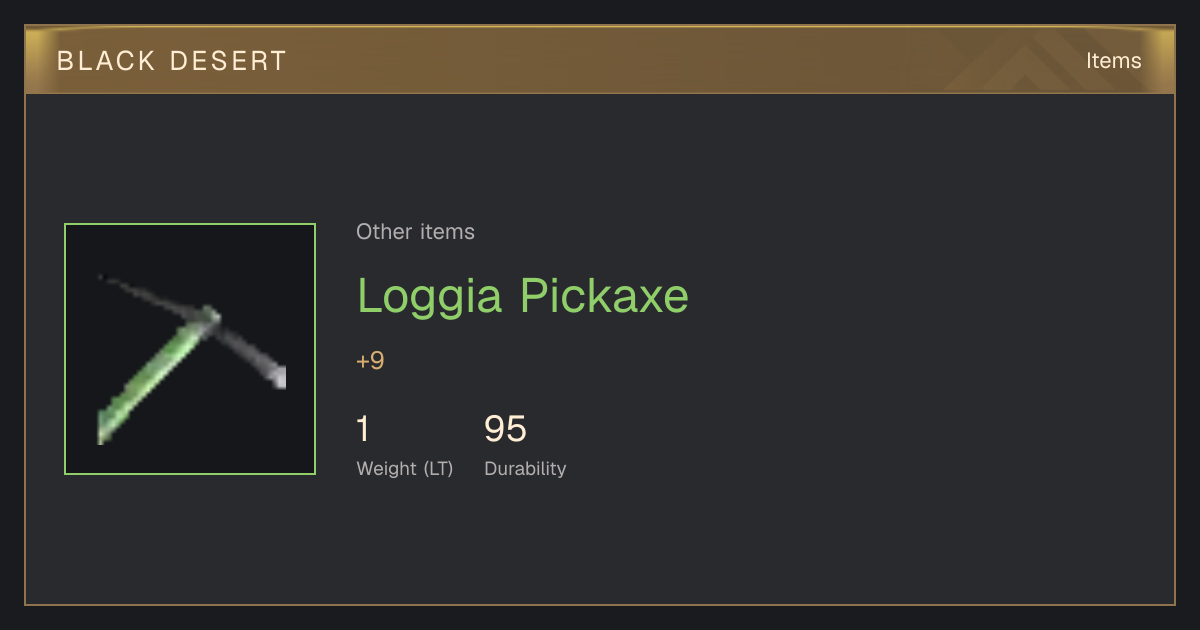1200x630 pixels.
Task: Click the BLACK DESERT title text
Action: 172,61
